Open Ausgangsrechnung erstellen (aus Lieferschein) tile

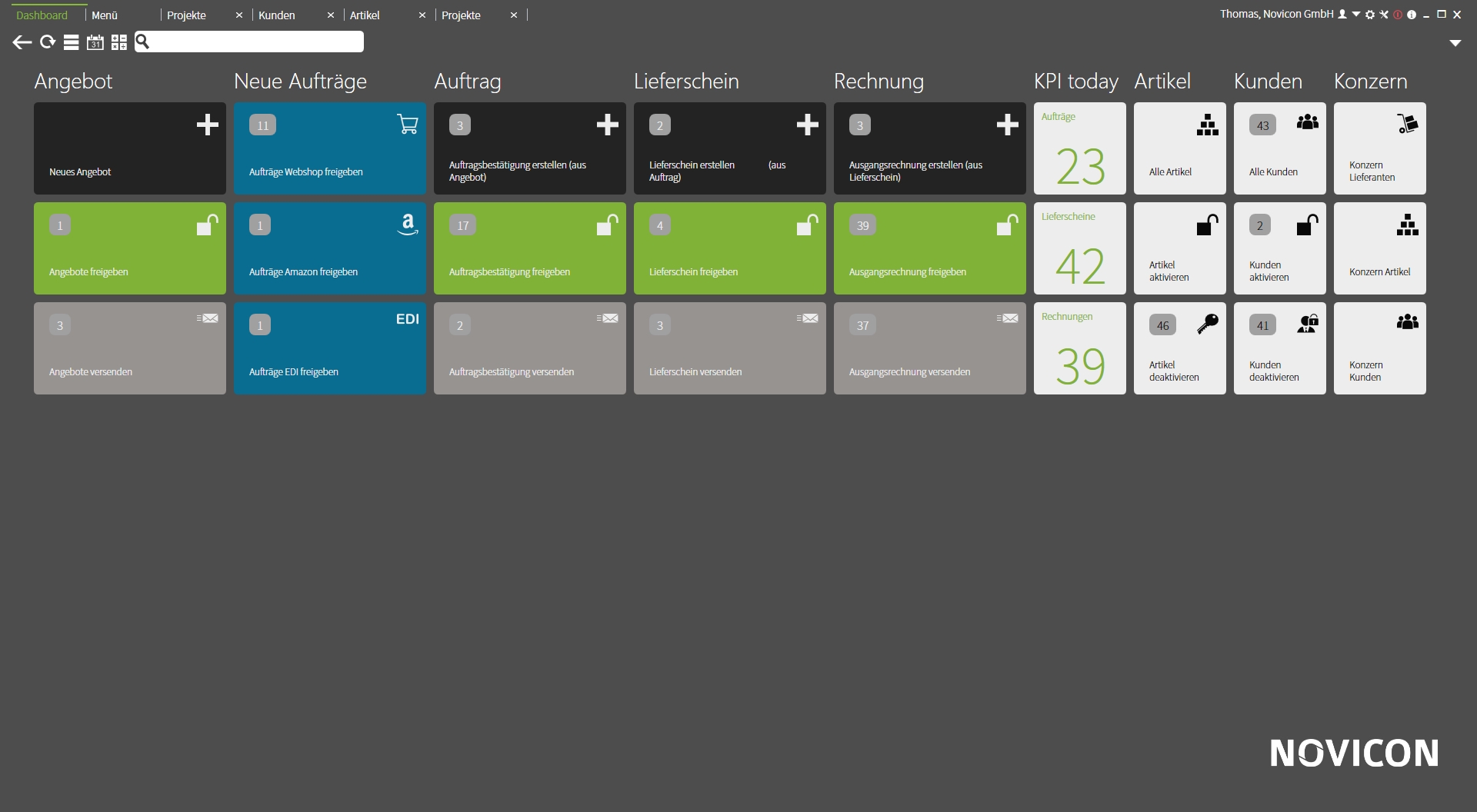tap(930, 148)
